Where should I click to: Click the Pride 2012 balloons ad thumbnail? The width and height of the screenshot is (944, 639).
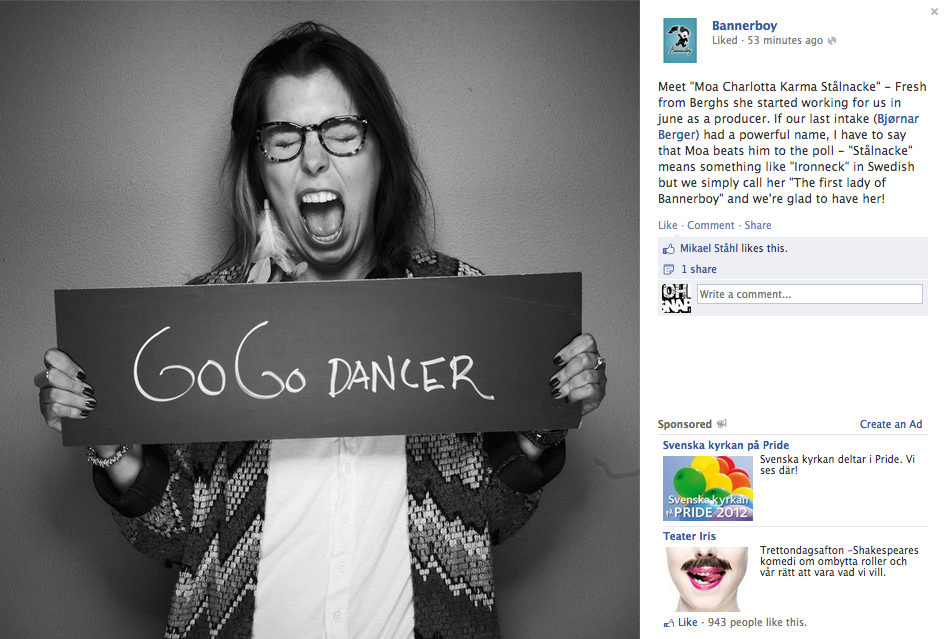(707, 488)
